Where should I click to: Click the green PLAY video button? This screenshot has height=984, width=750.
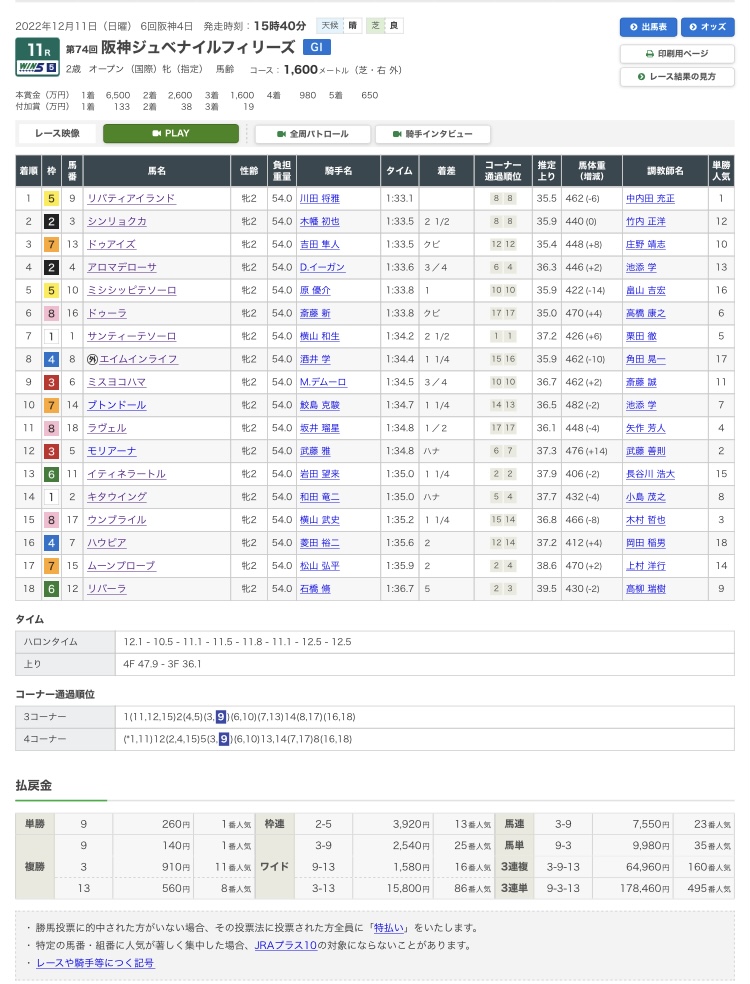(x=171, y=134)
